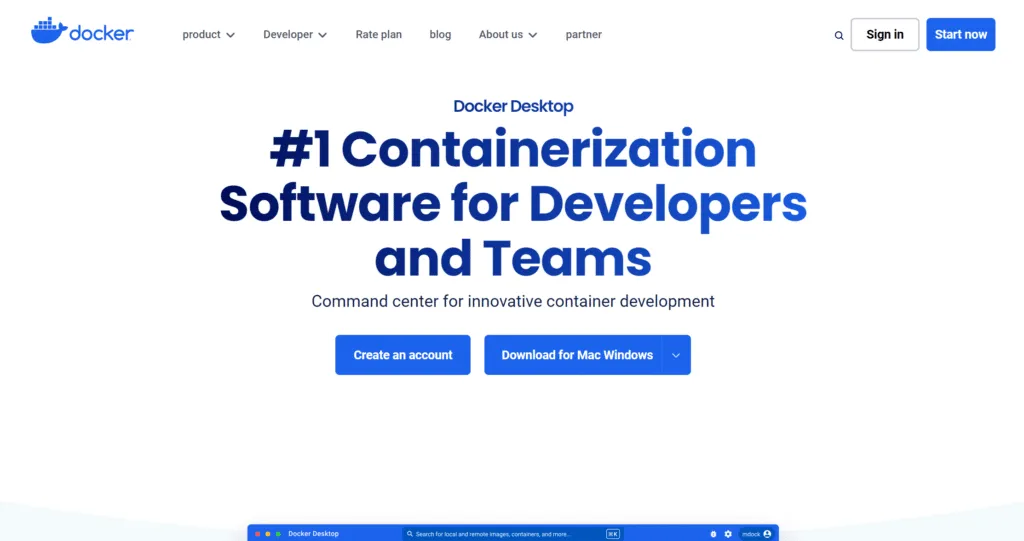Click the mdock account avatar in preview
The image size is (1024, 541).
pyautogui.click(x=767, y=534)
